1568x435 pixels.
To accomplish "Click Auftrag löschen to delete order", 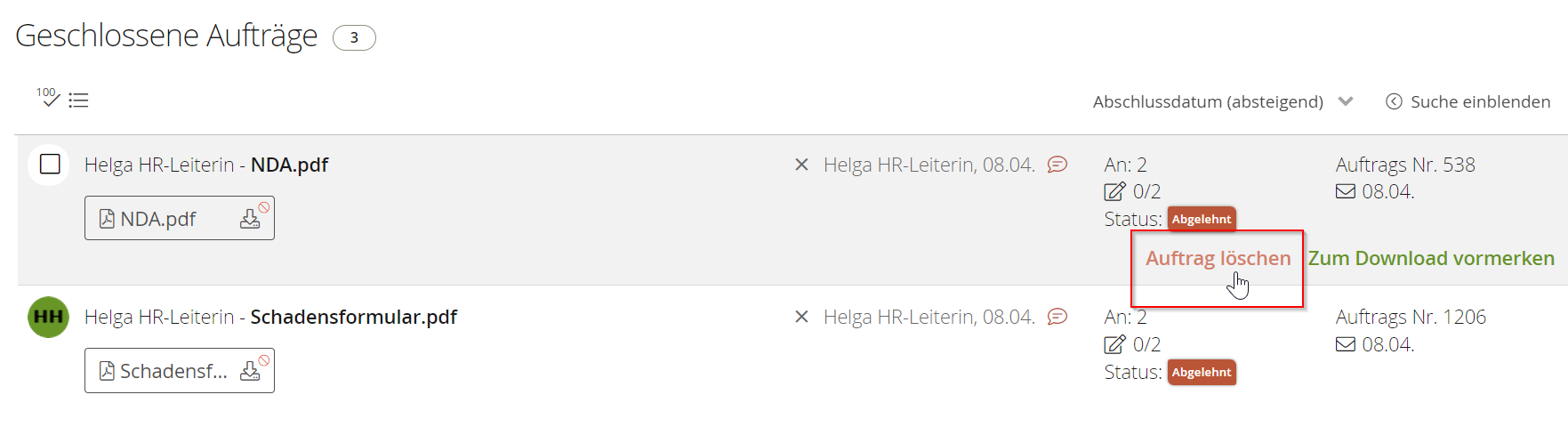I will tap(1218, 258).
